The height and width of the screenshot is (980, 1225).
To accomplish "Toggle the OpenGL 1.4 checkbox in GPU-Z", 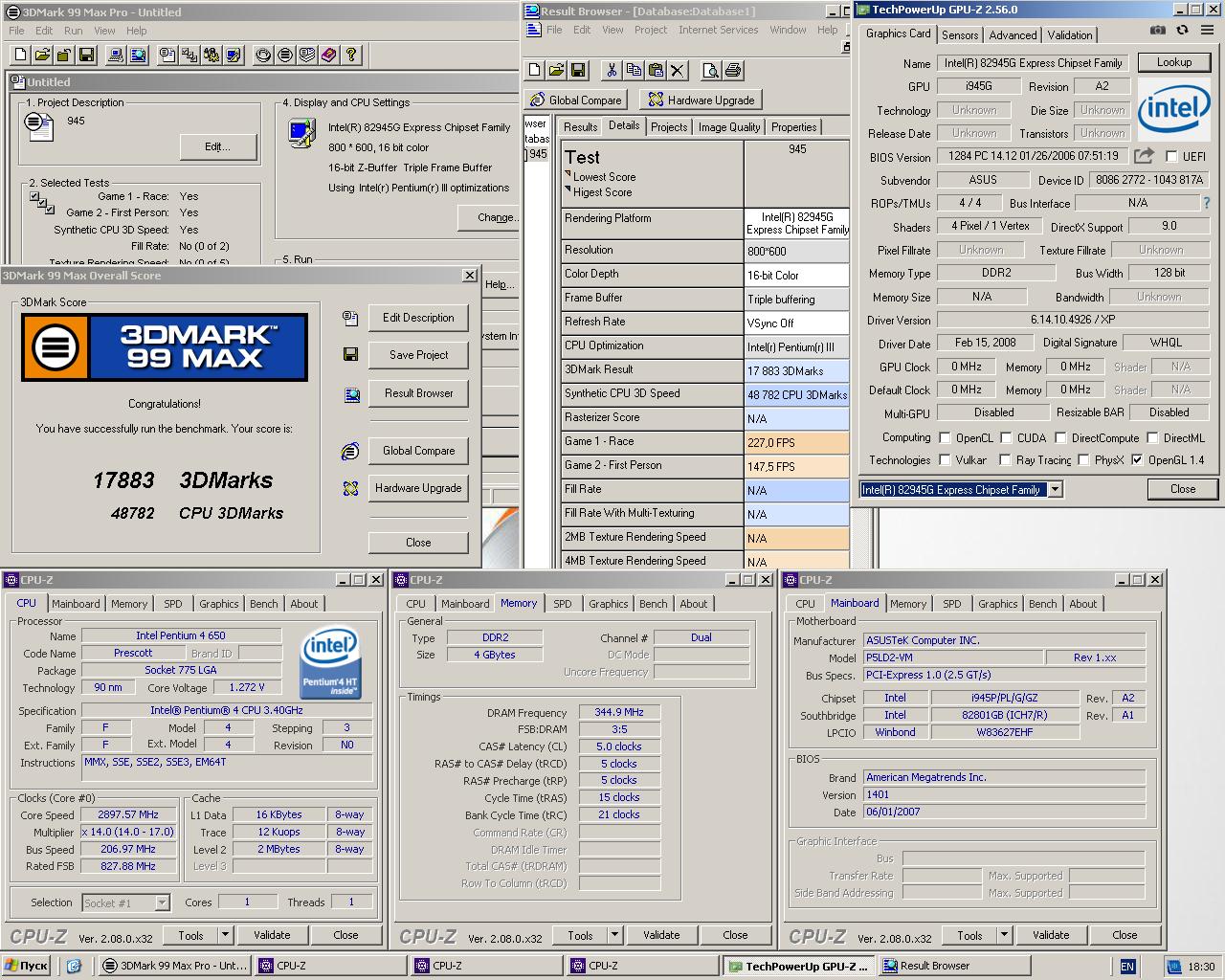I will tap(1137, 459).
